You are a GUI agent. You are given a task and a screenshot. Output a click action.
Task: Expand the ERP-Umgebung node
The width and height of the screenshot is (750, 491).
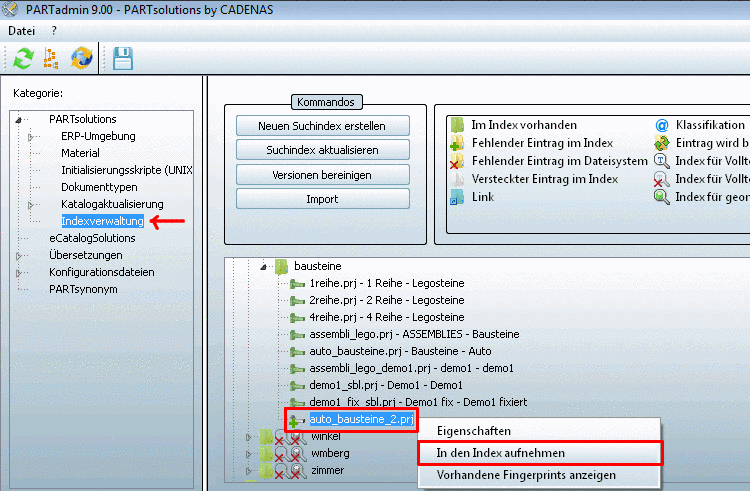(x=31, y=137)
